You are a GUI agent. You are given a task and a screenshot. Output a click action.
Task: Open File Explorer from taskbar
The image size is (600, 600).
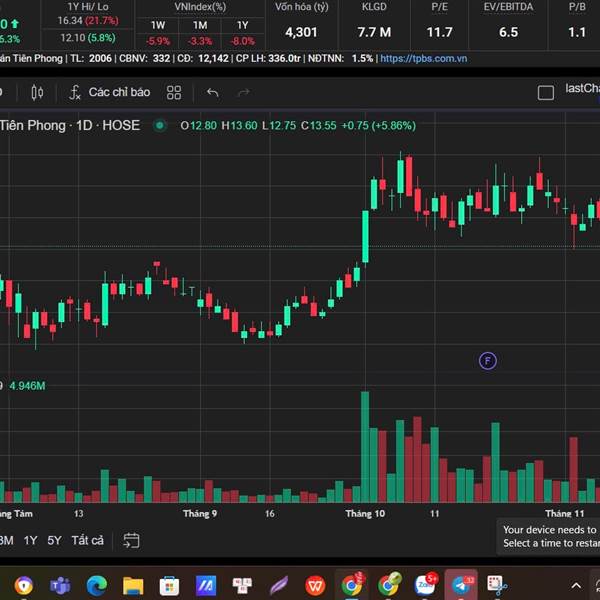[x=133, y=585]
